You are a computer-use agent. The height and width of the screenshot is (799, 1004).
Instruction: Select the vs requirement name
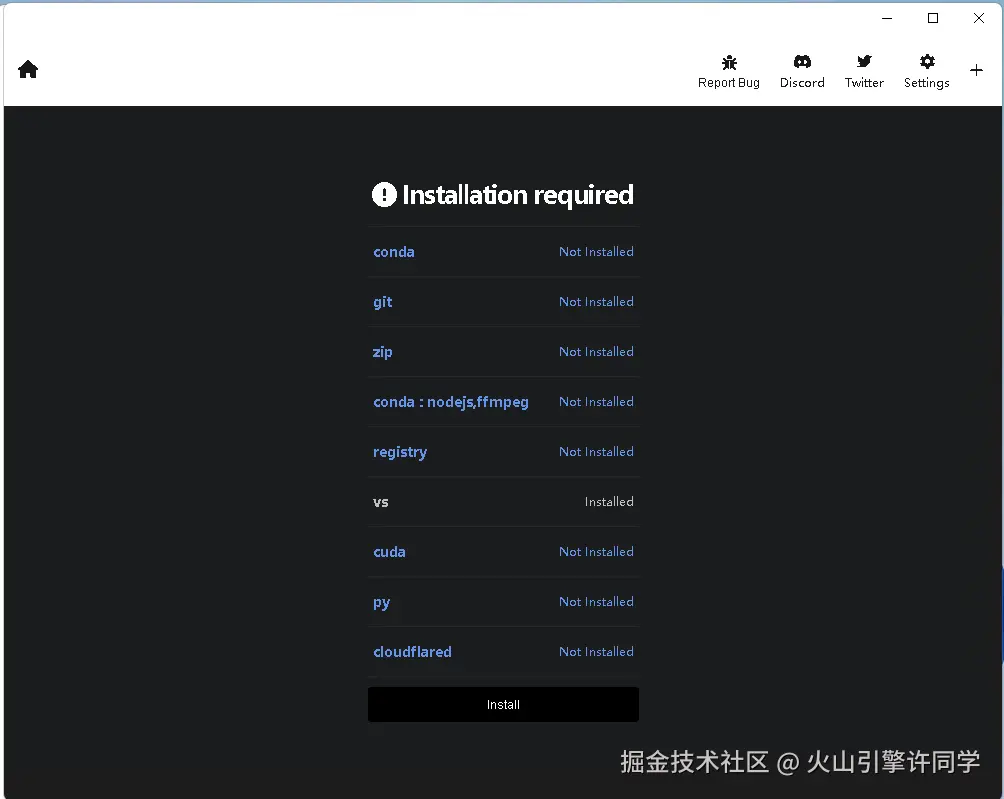380,503
